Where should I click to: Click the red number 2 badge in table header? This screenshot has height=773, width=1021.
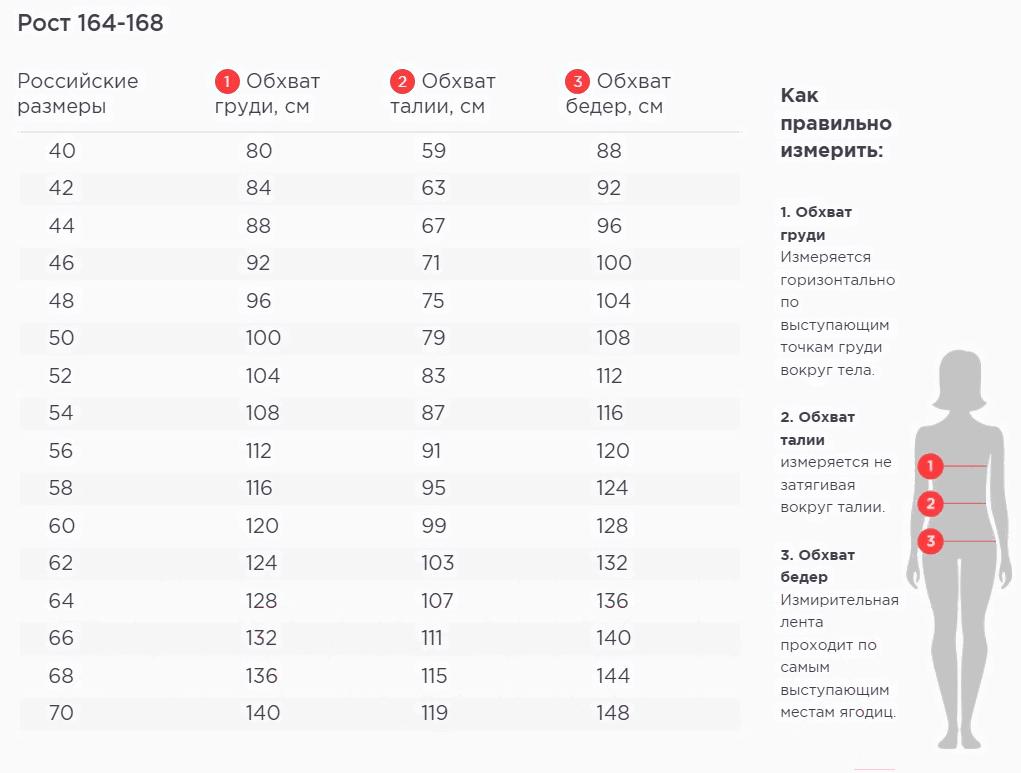(x=403, y=82)
